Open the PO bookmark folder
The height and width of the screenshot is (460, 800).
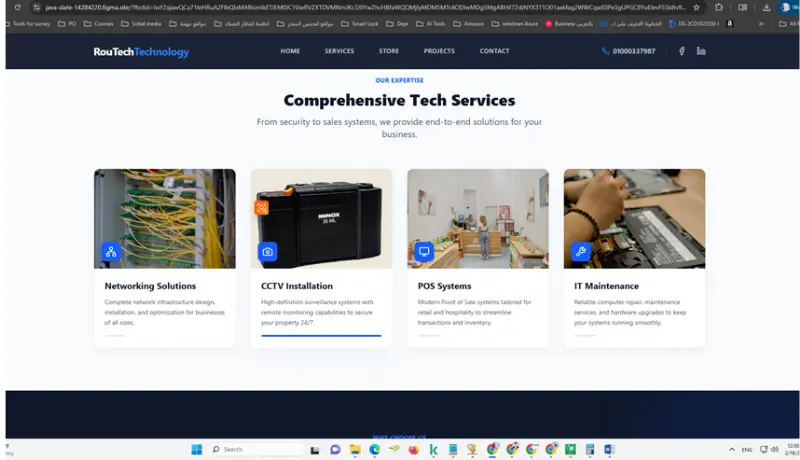coord(67,24)
